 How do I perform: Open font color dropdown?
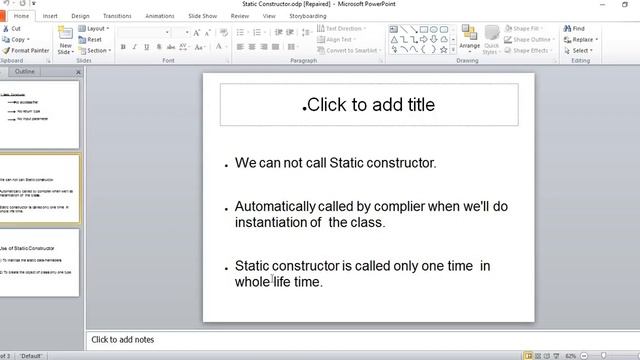(226, 47)
